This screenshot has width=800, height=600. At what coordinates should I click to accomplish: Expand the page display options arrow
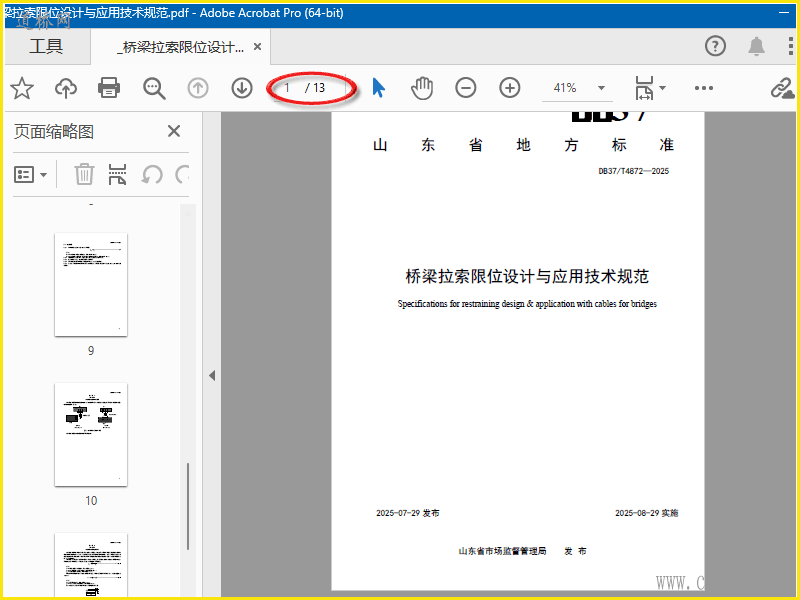pyautogui.click(x=662, y=88)
